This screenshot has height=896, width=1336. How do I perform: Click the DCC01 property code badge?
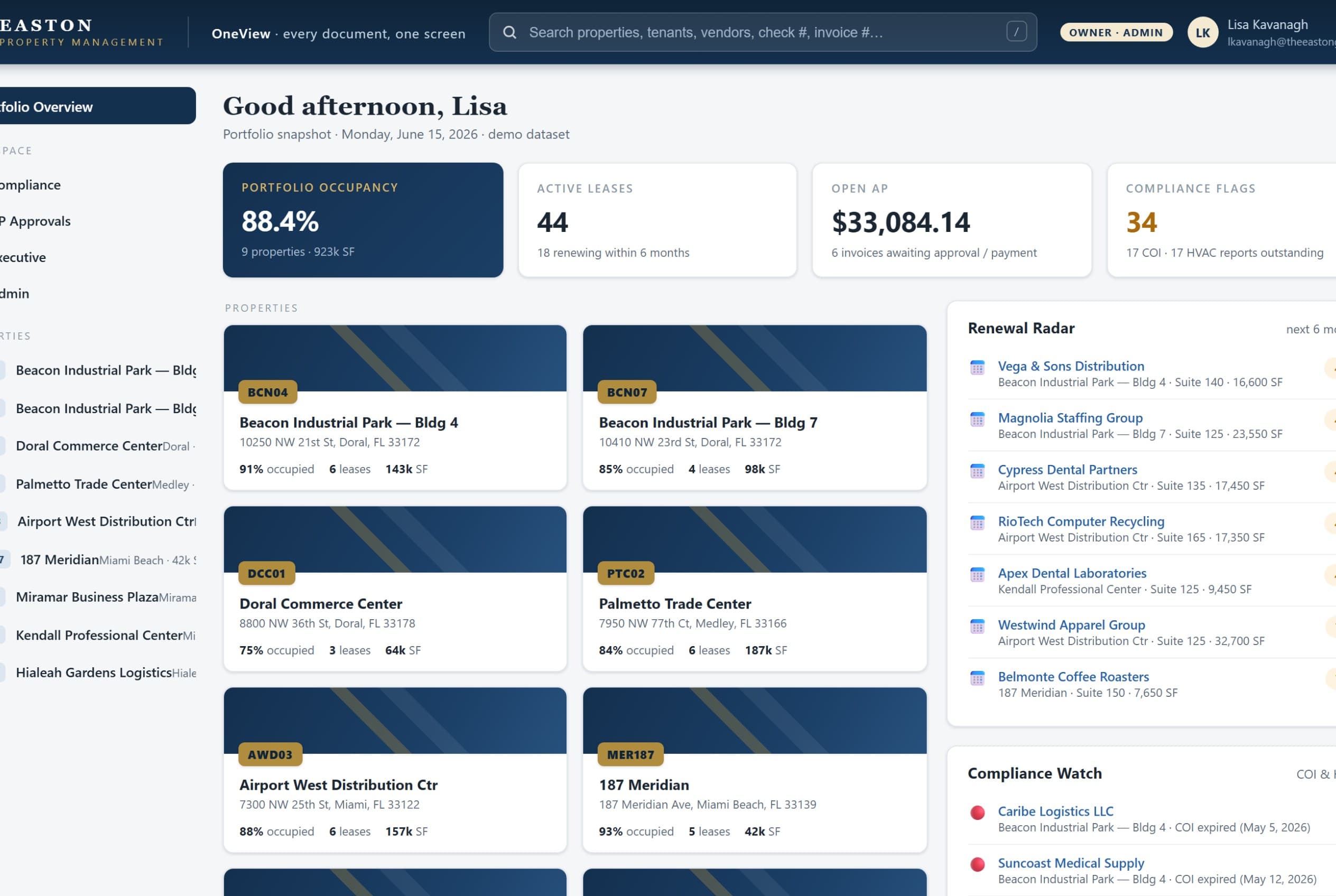(266, 573)
